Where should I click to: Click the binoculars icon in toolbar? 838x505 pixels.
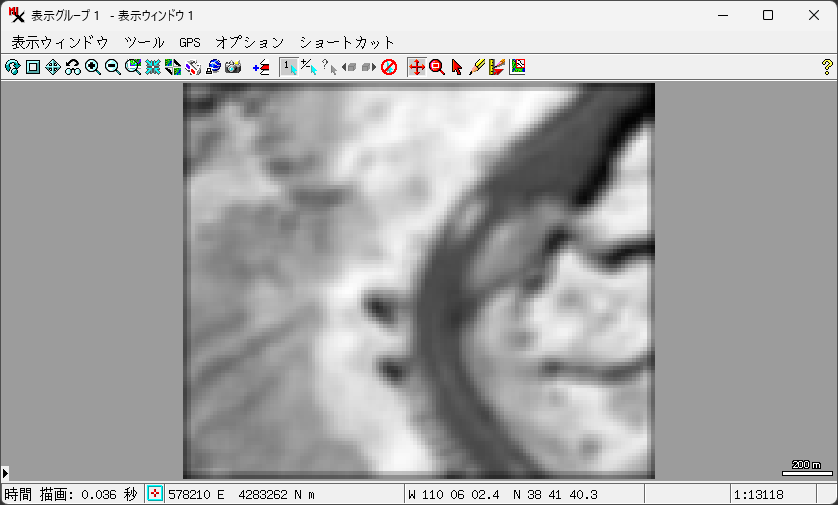point(72,67)
